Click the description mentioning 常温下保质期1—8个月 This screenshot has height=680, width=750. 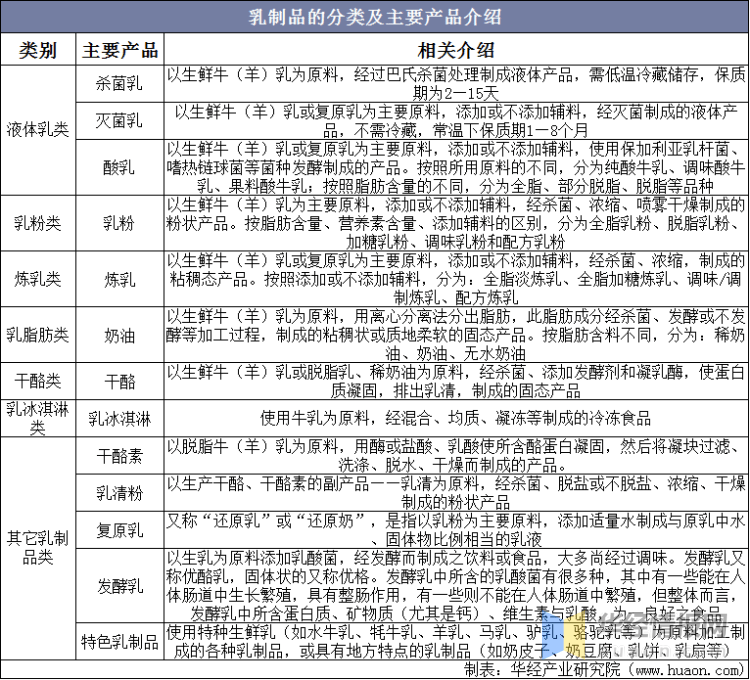[456, 121]
